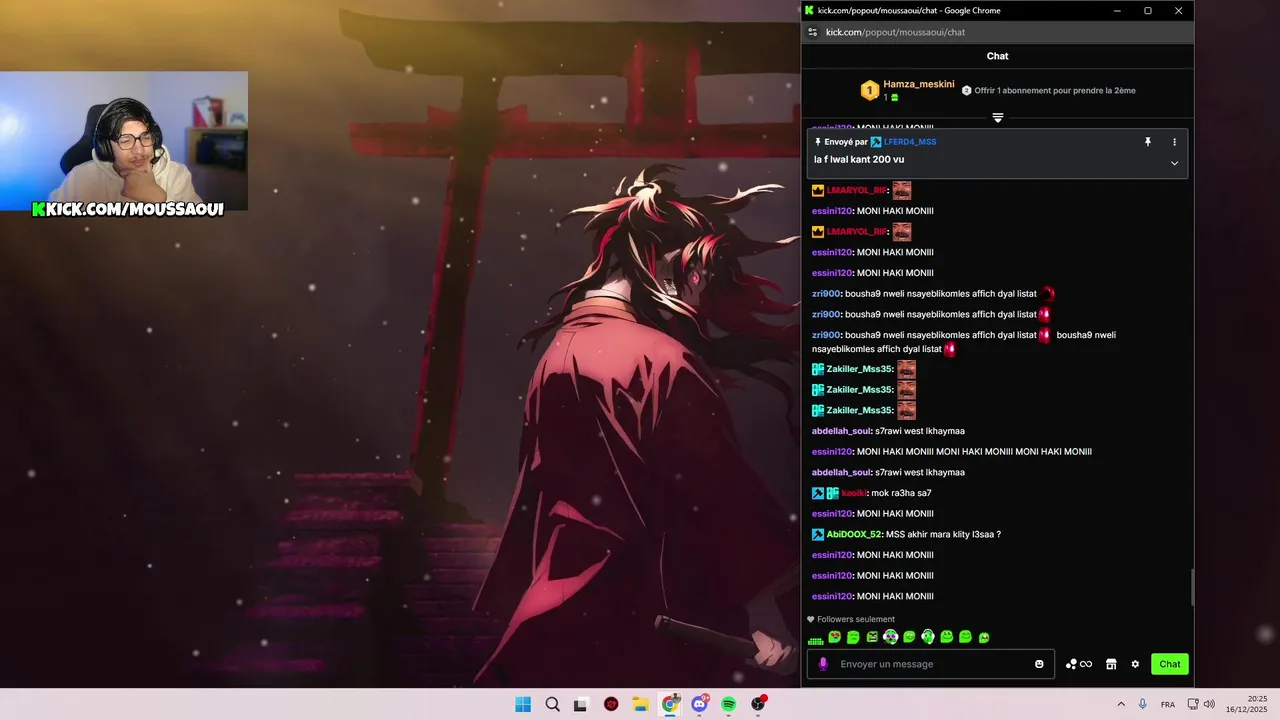
Task: Click taskbar microphone in-use indicator
Action: pos(1142,704)
